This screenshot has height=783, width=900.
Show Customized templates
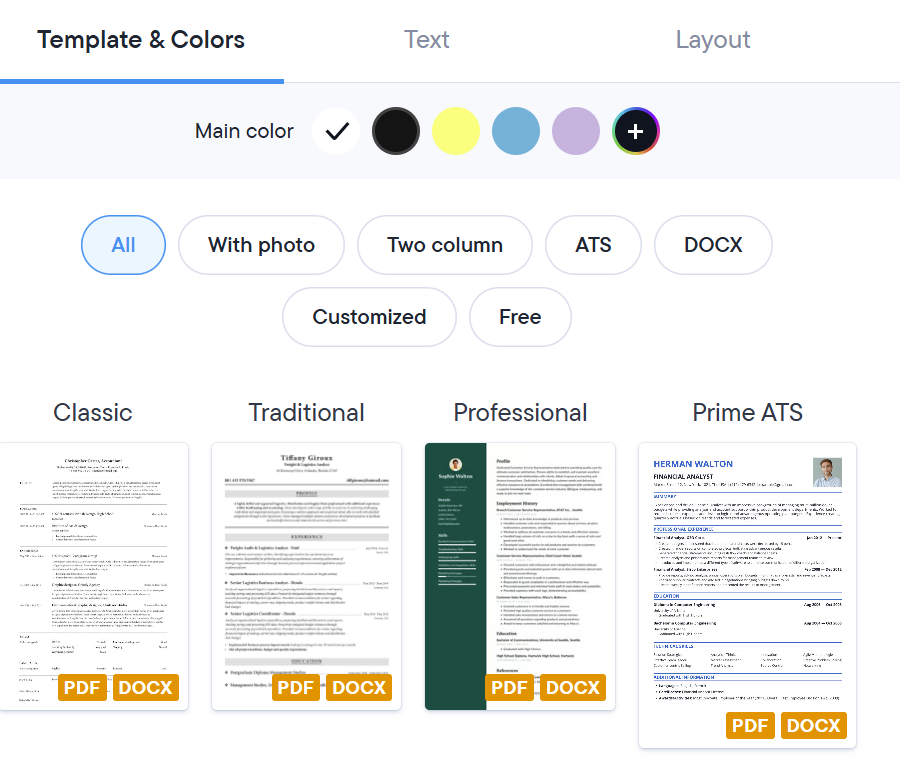click(369, 317)
